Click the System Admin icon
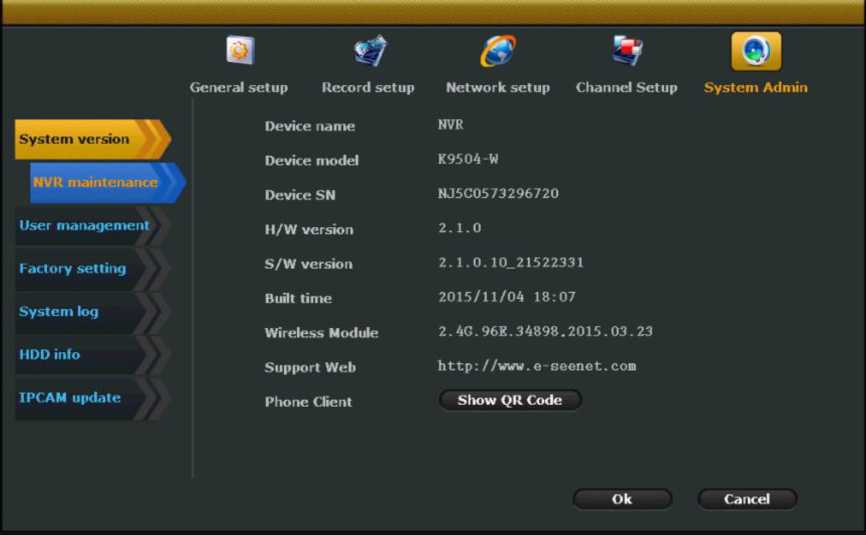 click(755, 51)
